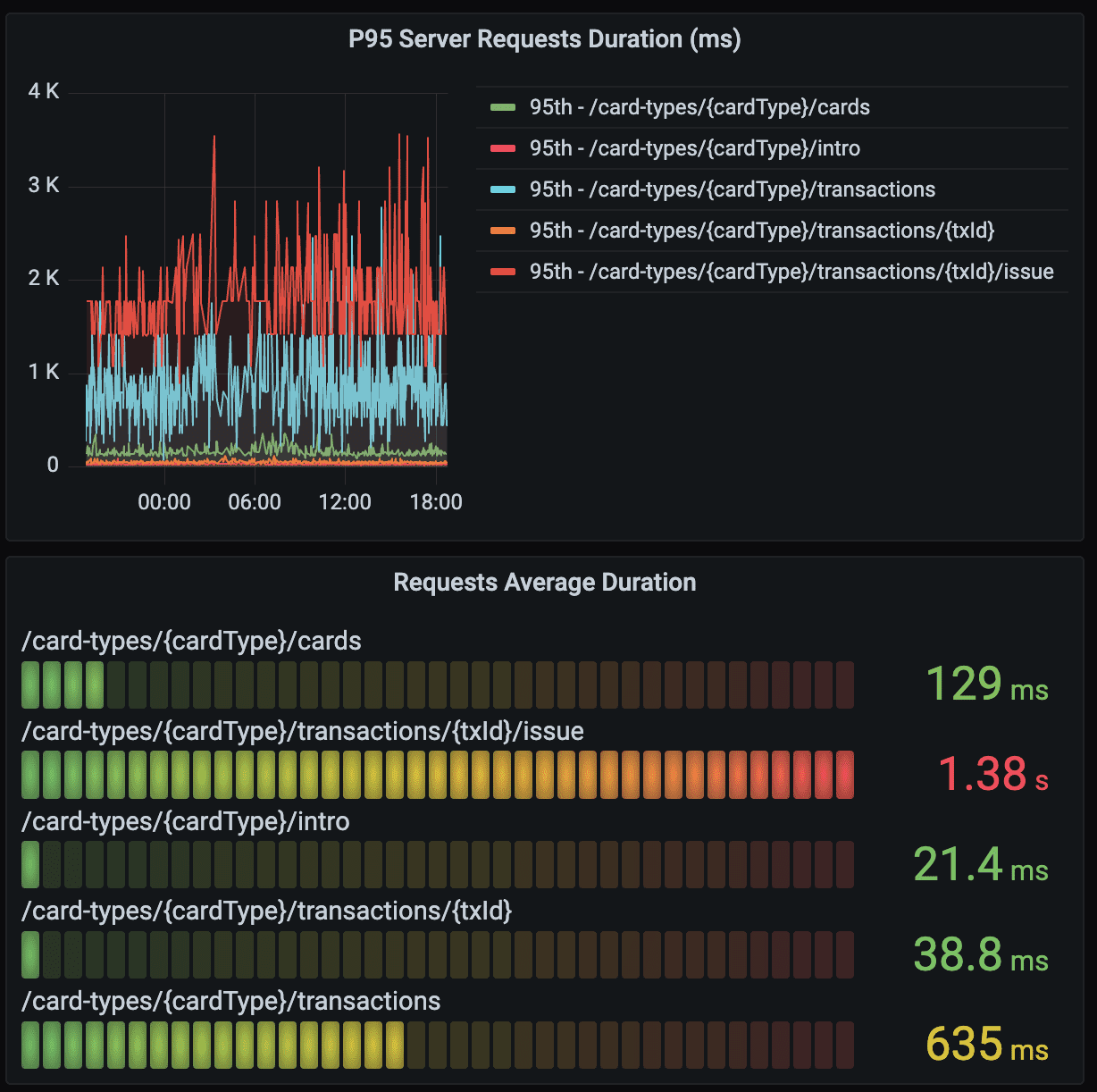Expand the 'Requests Average Duration' panel title menu
Viewport: 1097px width, 1092px height.
coord(544,583)
